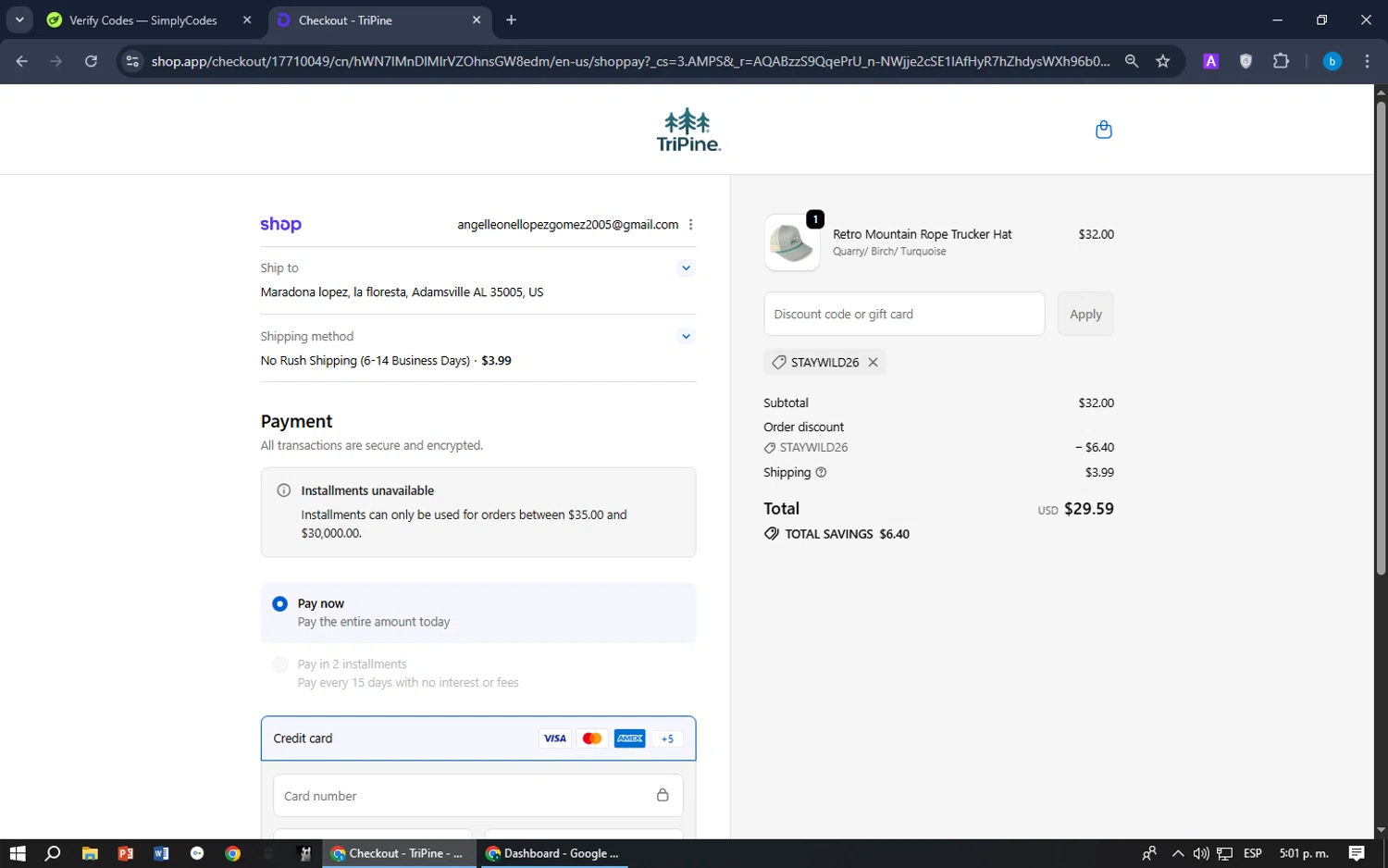Click the No Rush Shipping text
This screenshot has height=868, width=1388.
coord(366,361)
